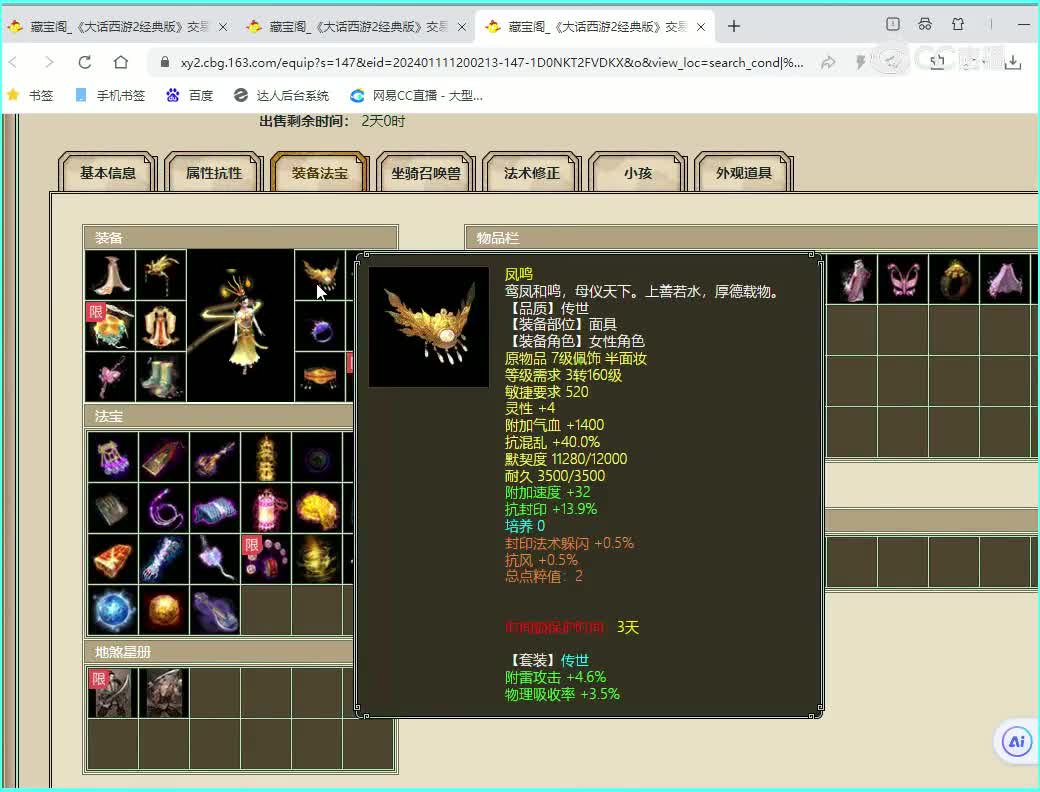Click the incognito glasses icon

click(x=925, y=25)
